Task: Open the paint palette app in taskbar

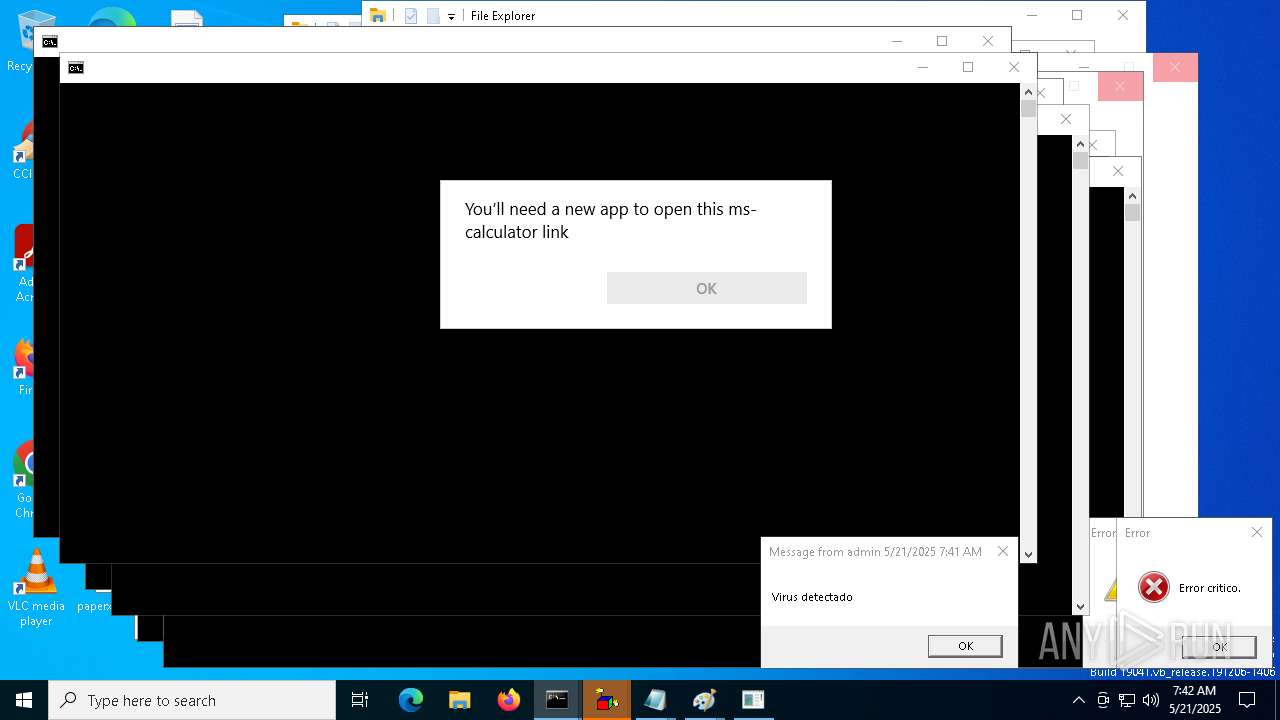Action: (704, 700)
